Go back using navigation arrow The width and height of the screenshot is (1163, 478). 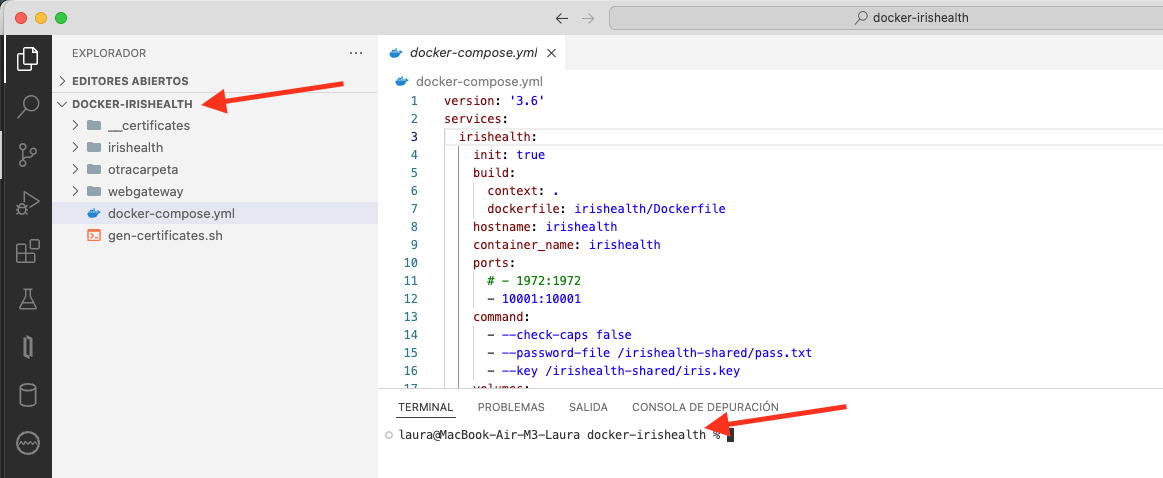562,18
